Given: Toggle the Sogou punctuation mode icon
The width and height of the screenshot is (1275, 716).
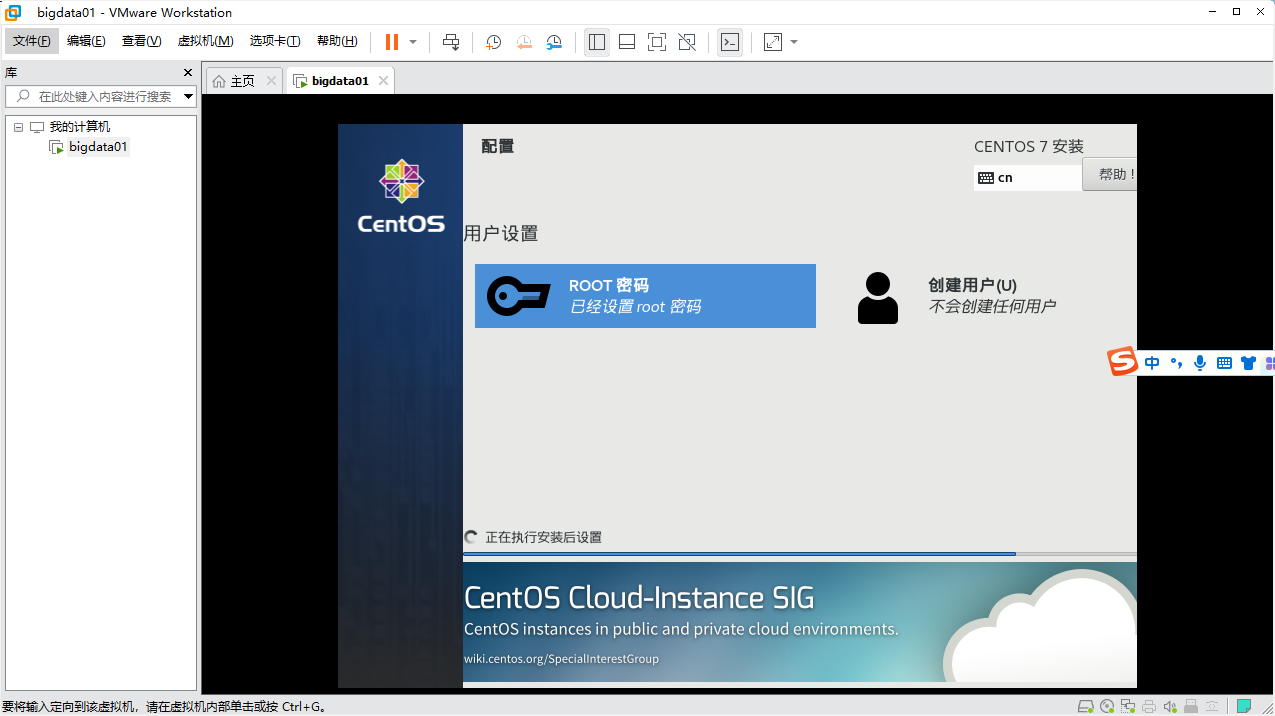Looking at the screenshot, I should point(1177,363).
